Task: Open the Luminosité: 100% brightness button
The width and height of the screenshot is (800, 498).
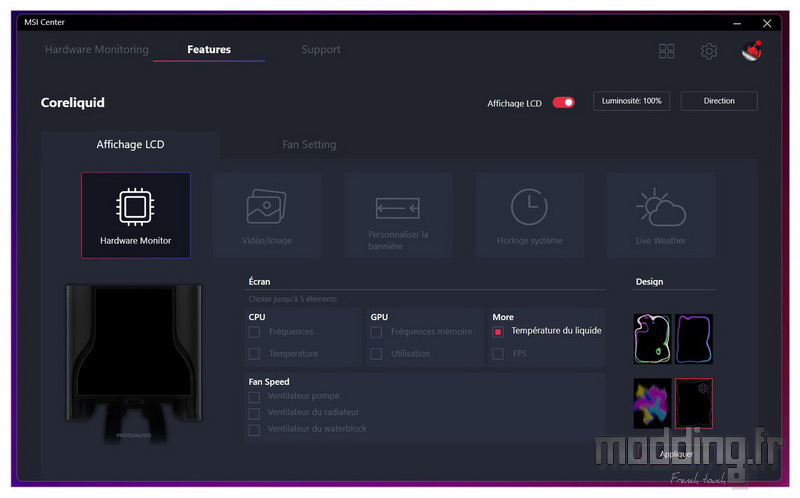Action: click(x=632, y=101)
